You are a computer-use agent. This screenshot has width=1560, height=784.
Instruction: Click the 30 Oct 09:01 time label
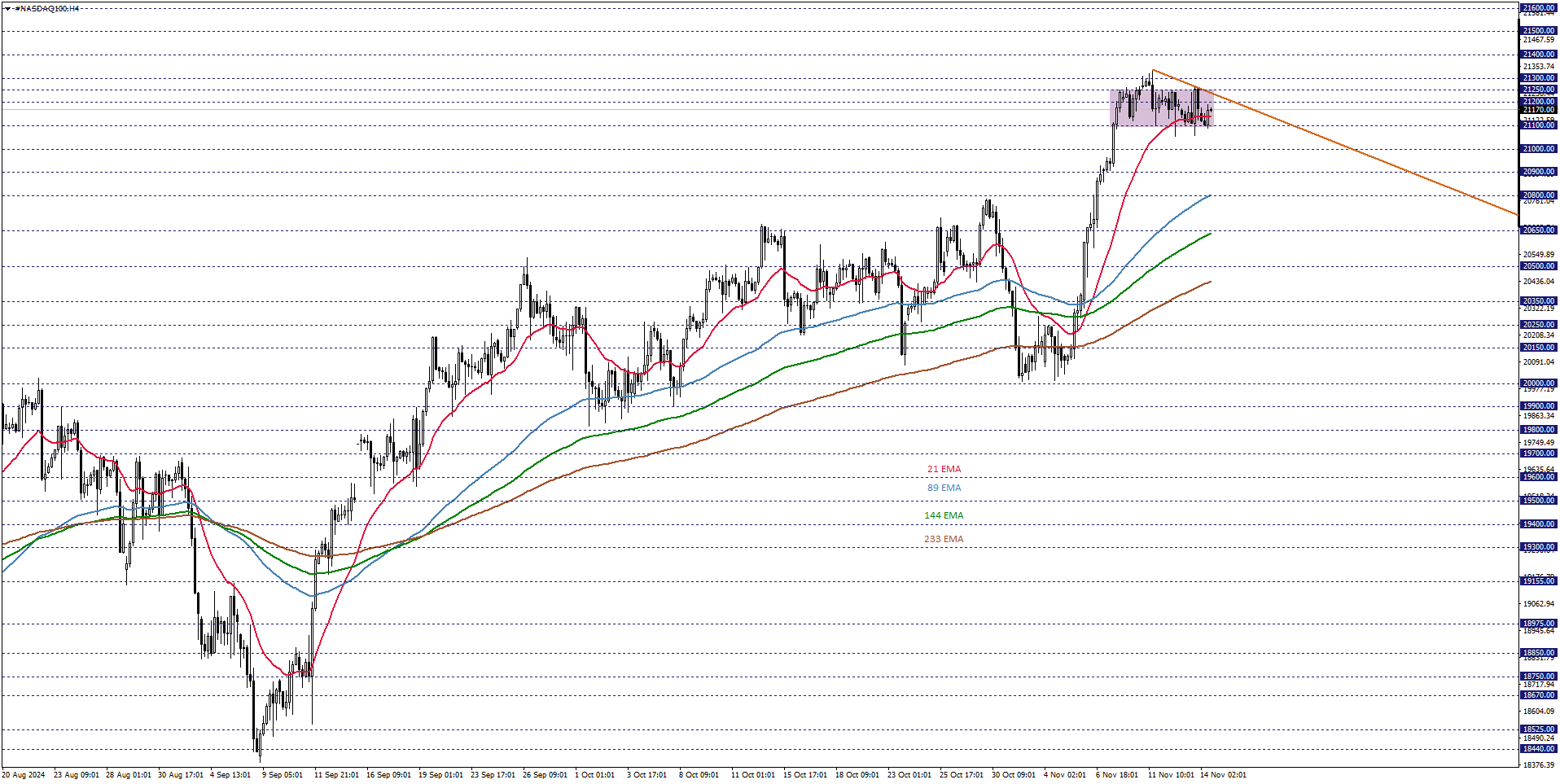point(1014,775)
